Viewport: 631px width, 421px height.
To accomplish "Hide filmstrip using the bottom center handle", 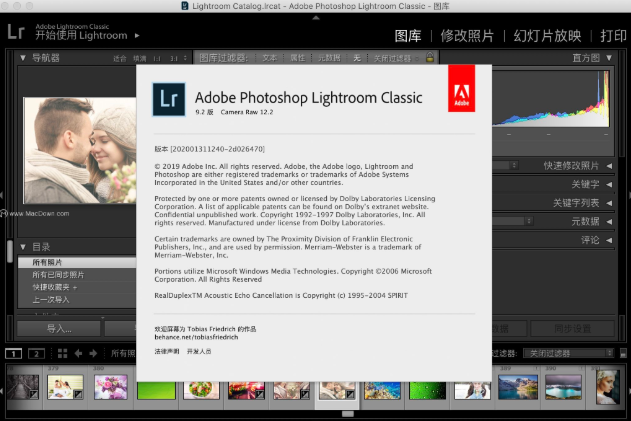I will pyautogui.click(x=347, y=414).
